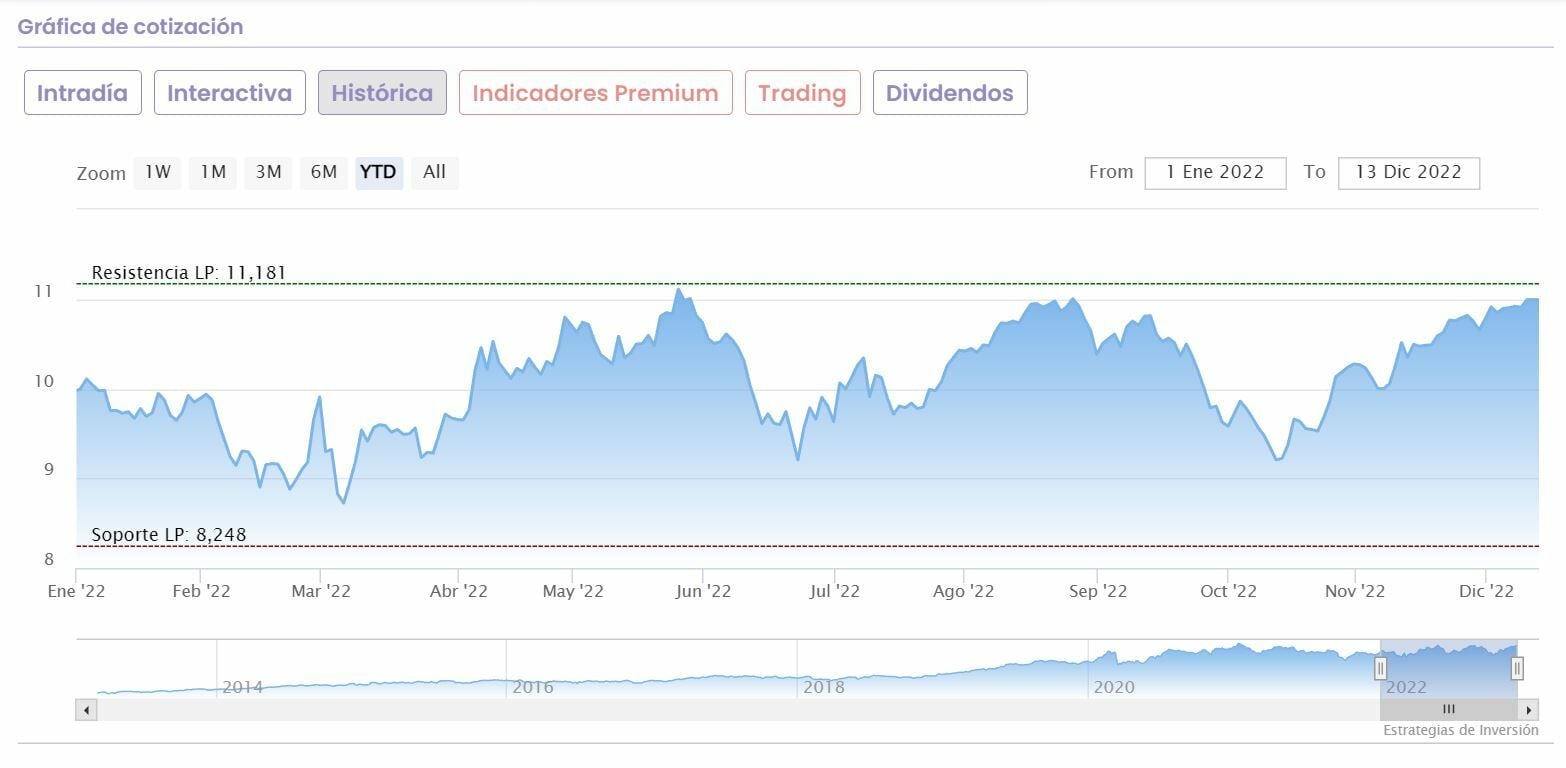Open the Estrategias de Inversión credit link
Image resolution: width=1566 pixels, height=768 pixels.
tap(1460, 730)
